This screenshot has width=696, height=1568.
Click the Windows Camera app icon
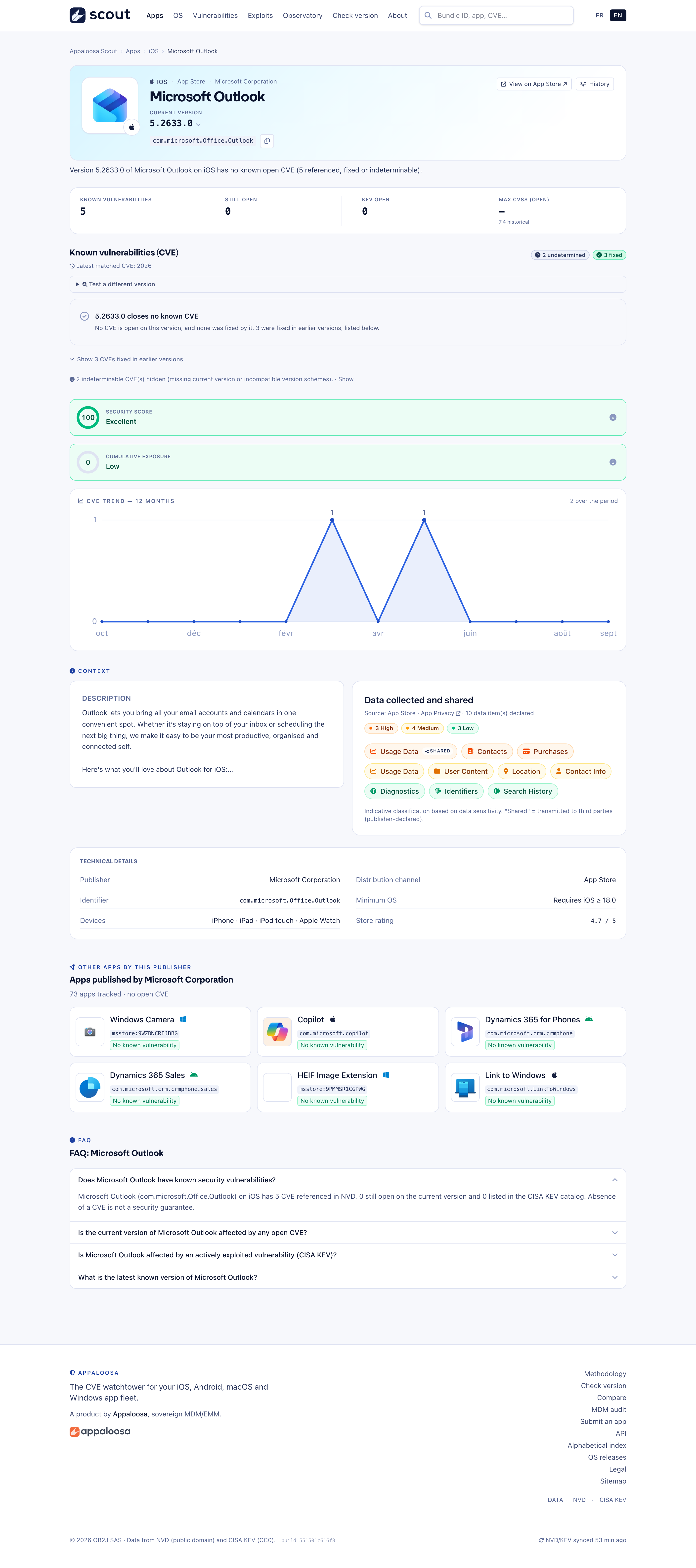90,1032
